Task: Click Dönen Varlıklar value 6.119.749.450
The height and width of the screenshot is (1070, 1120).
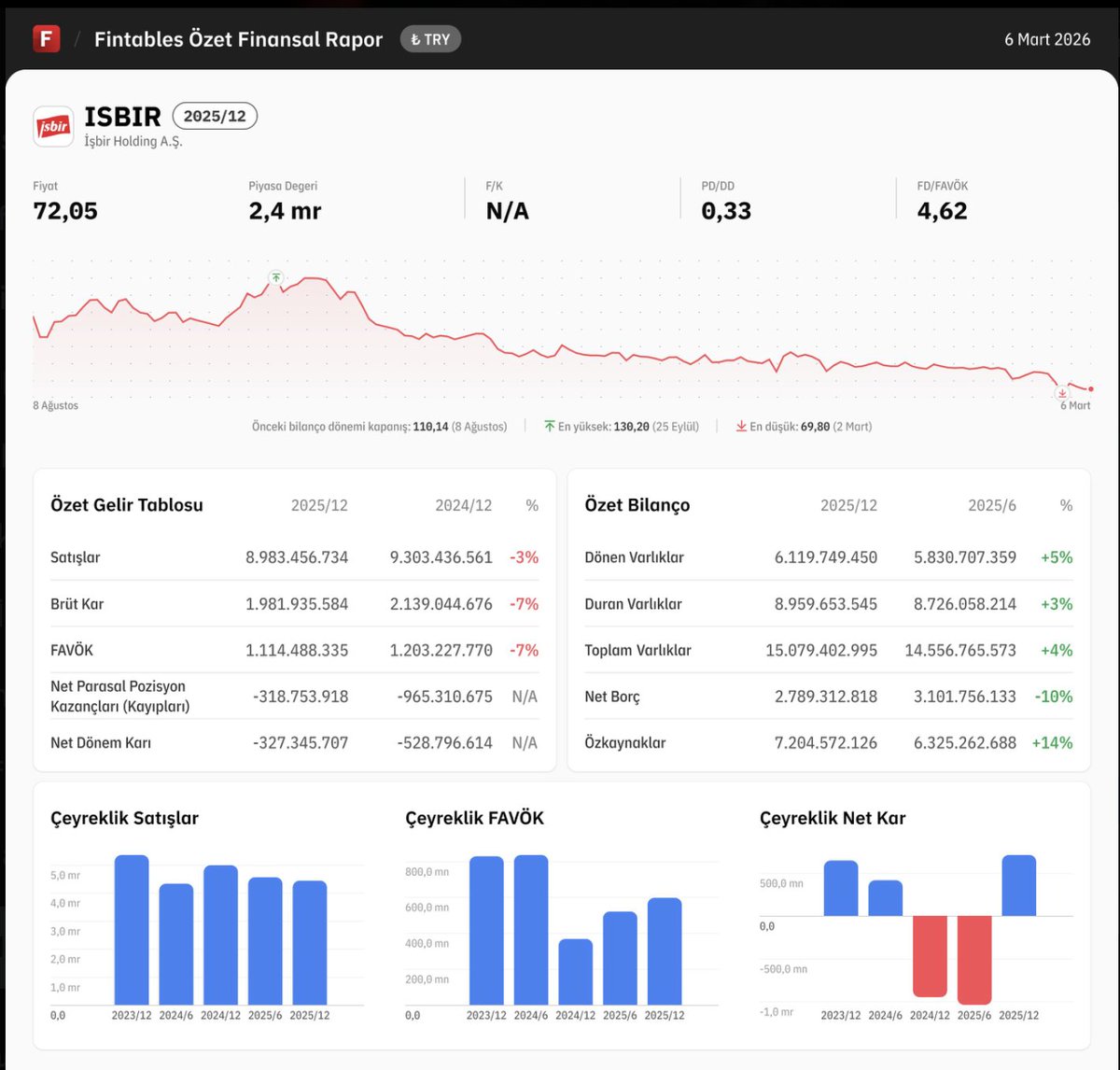Action: click(x=826, y=557)
